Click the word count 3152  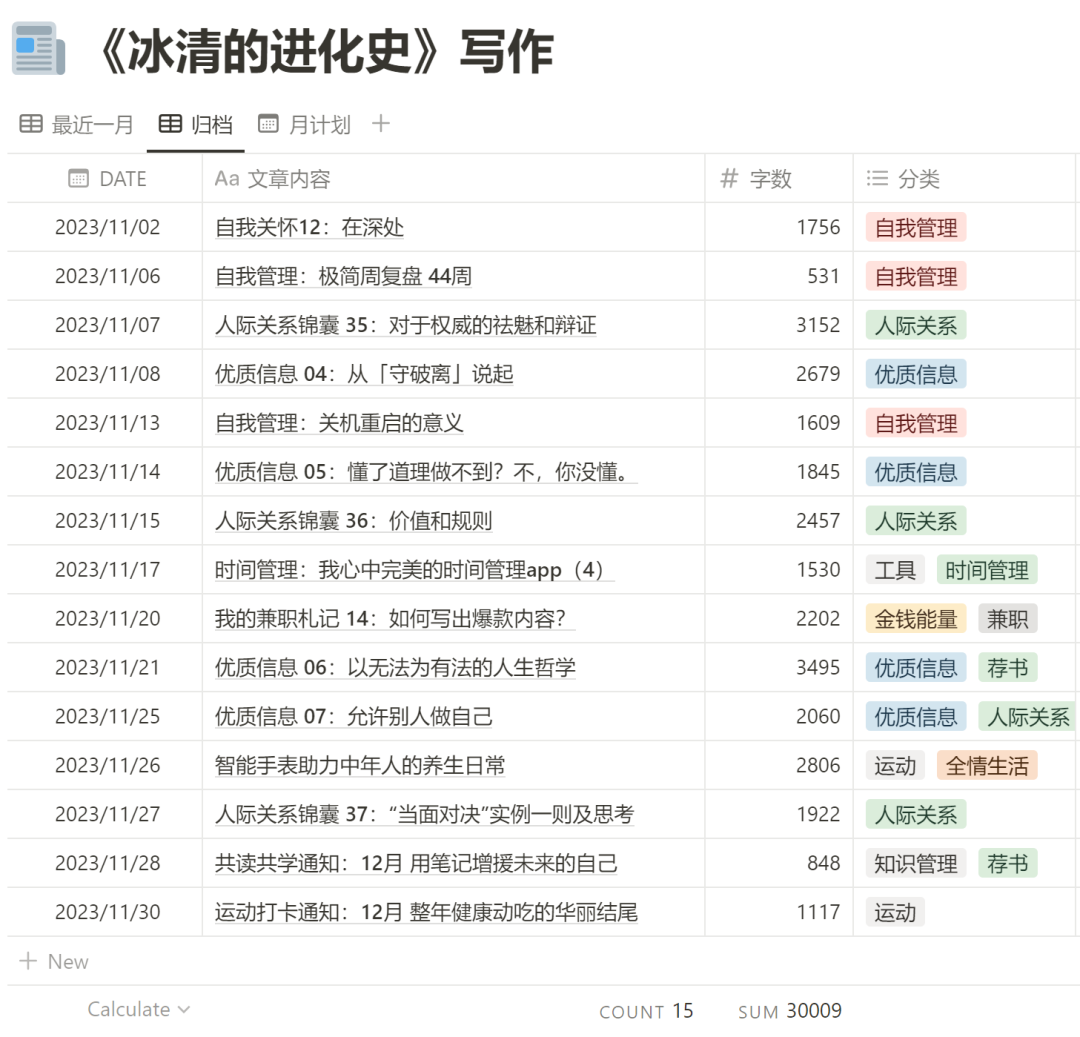point(818,325)
